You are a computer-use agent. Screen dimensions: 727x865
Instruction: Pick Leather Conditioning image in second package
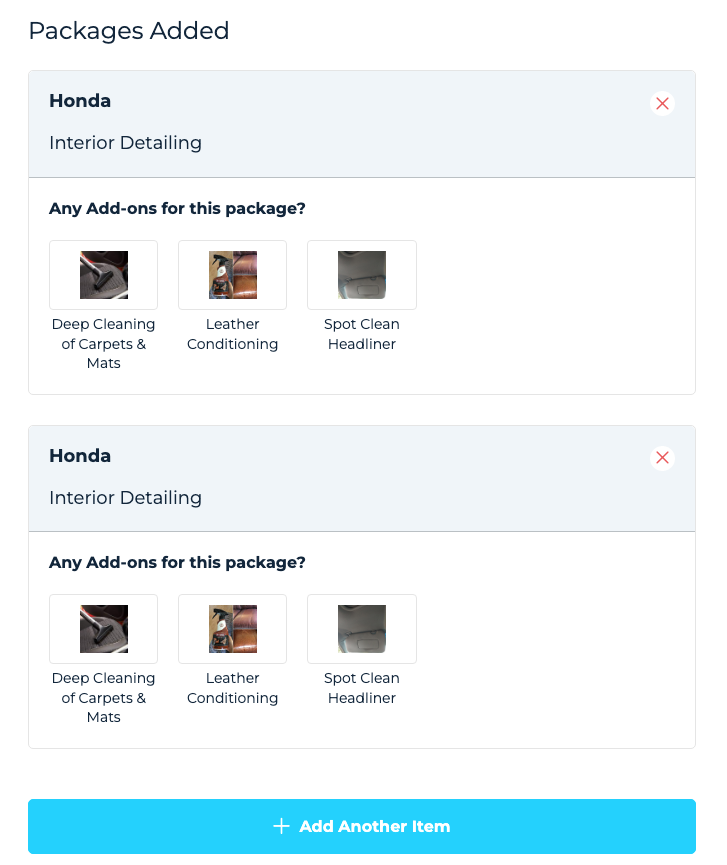[233, 629]
